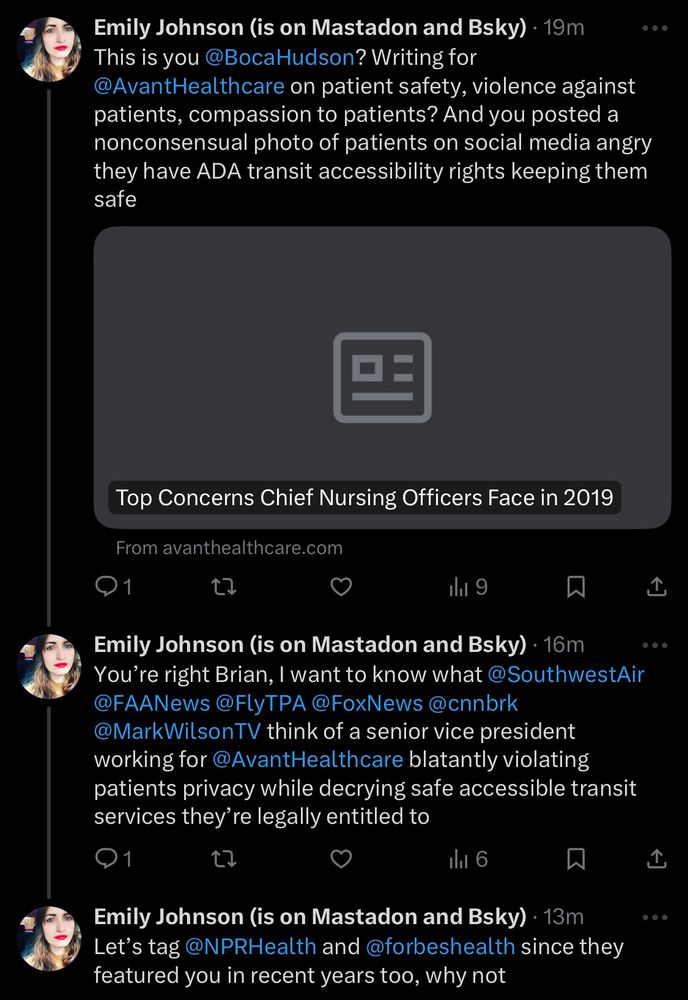Reply to Emily Johnson's first tweet
688x1000 pixels.
click(107, 587)
